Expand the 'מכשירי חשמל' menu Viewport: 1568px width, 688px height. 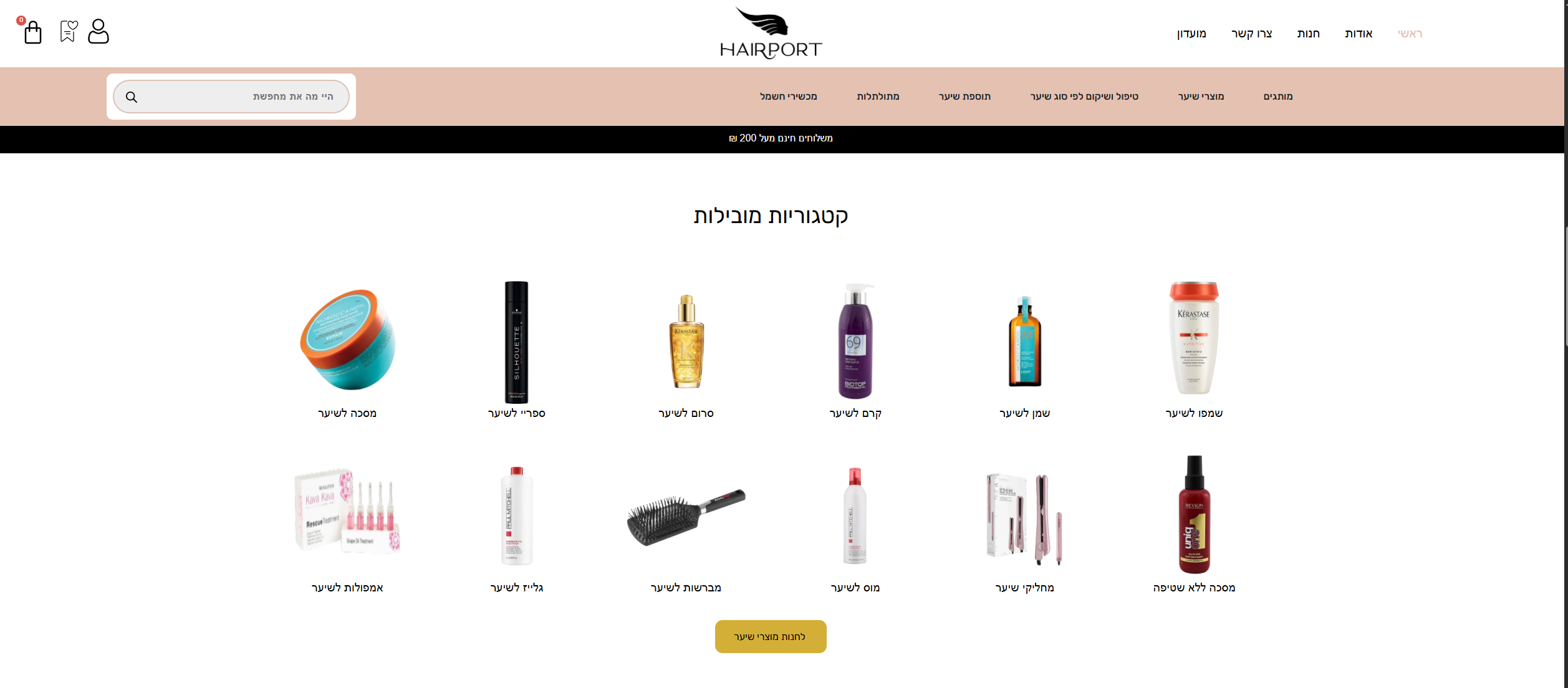point(788,97)
